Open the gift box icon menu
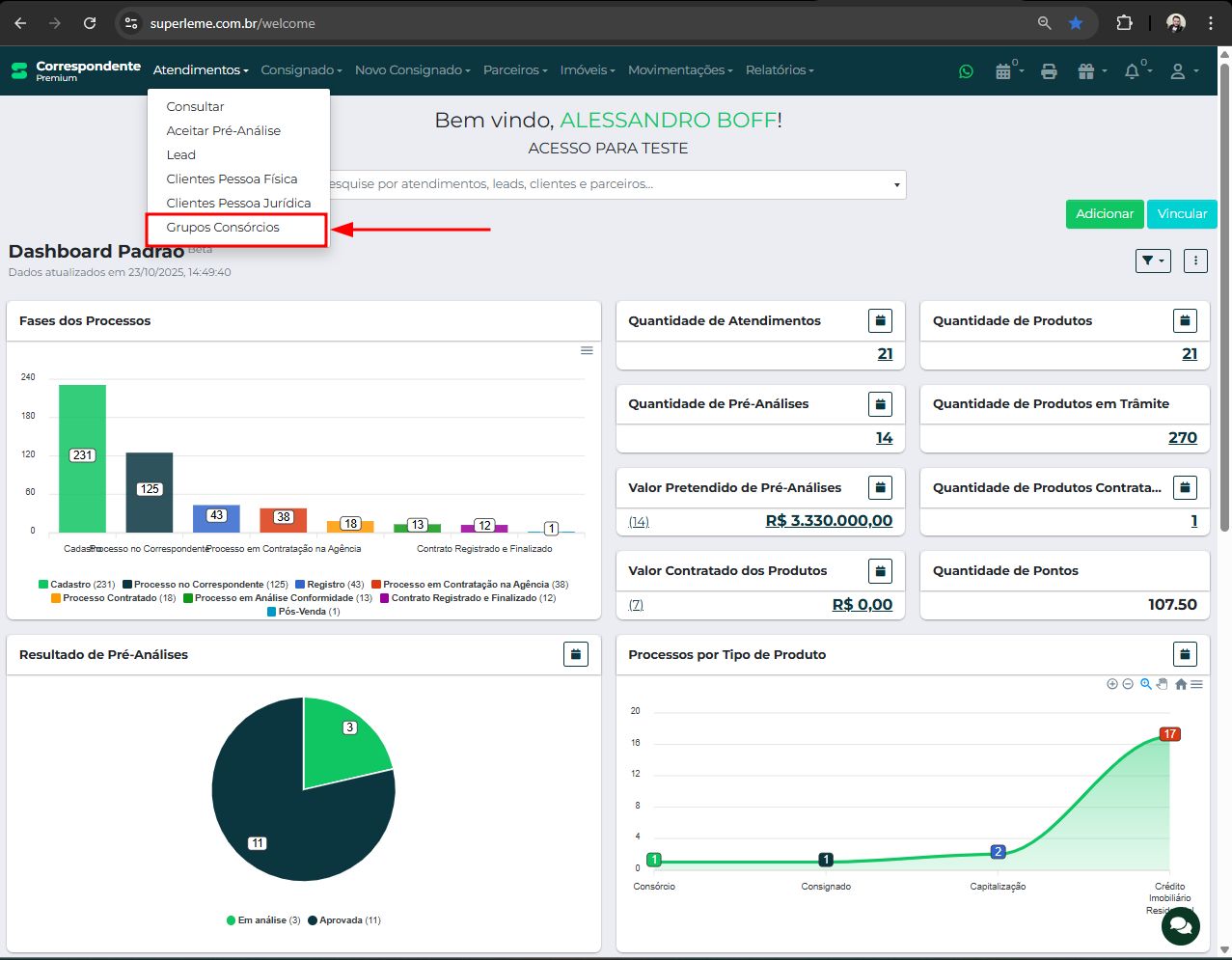Screen dimensions: 1232x960 (1087, 71)
